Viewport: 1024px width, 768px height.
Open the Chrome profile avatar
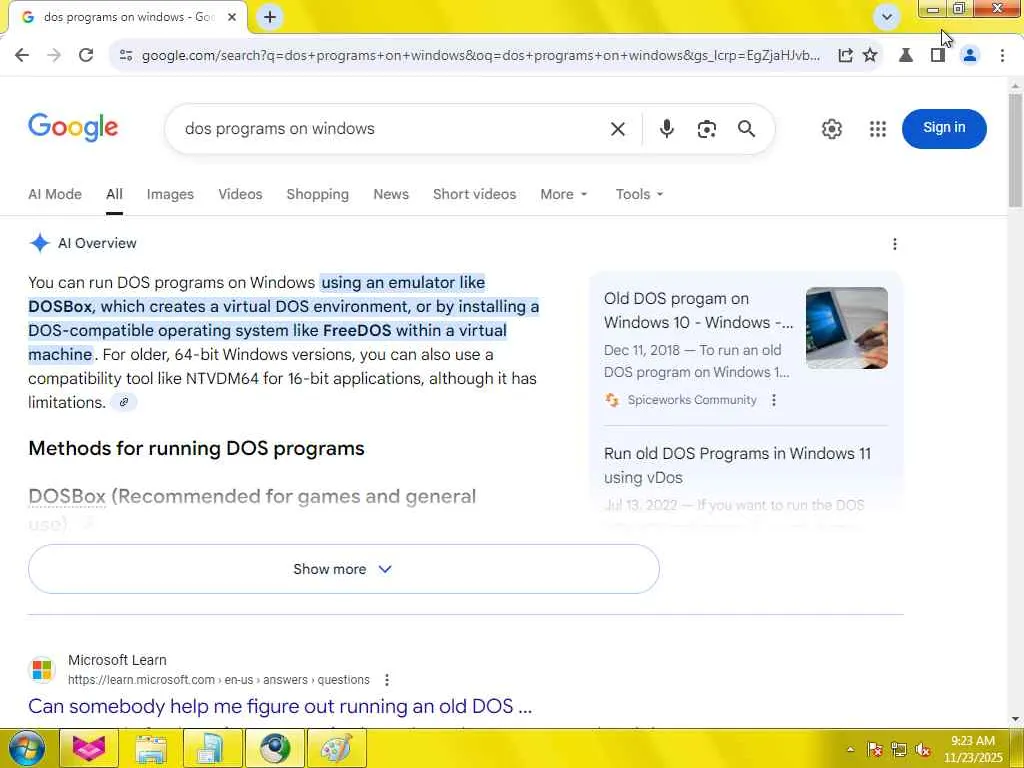970,56
